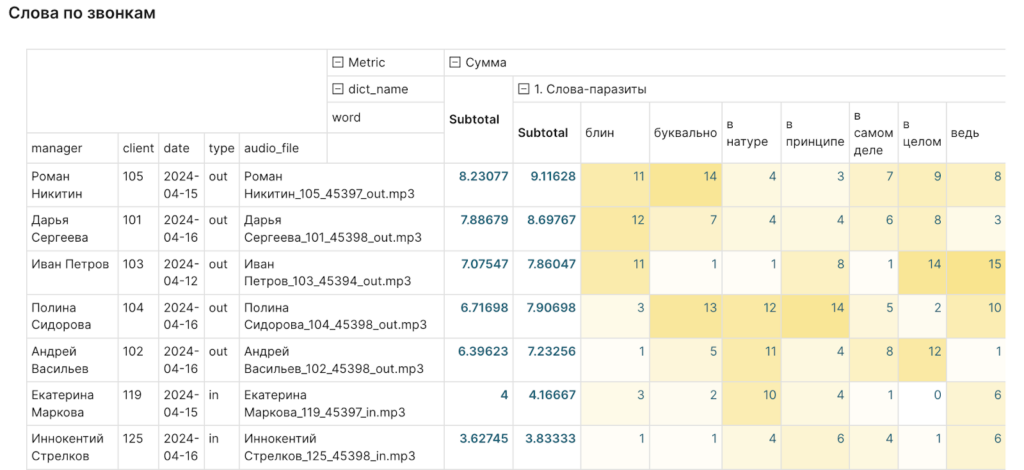Click the блин word column header
This screenshot has width=1024, height=470.
coord(600,133)
